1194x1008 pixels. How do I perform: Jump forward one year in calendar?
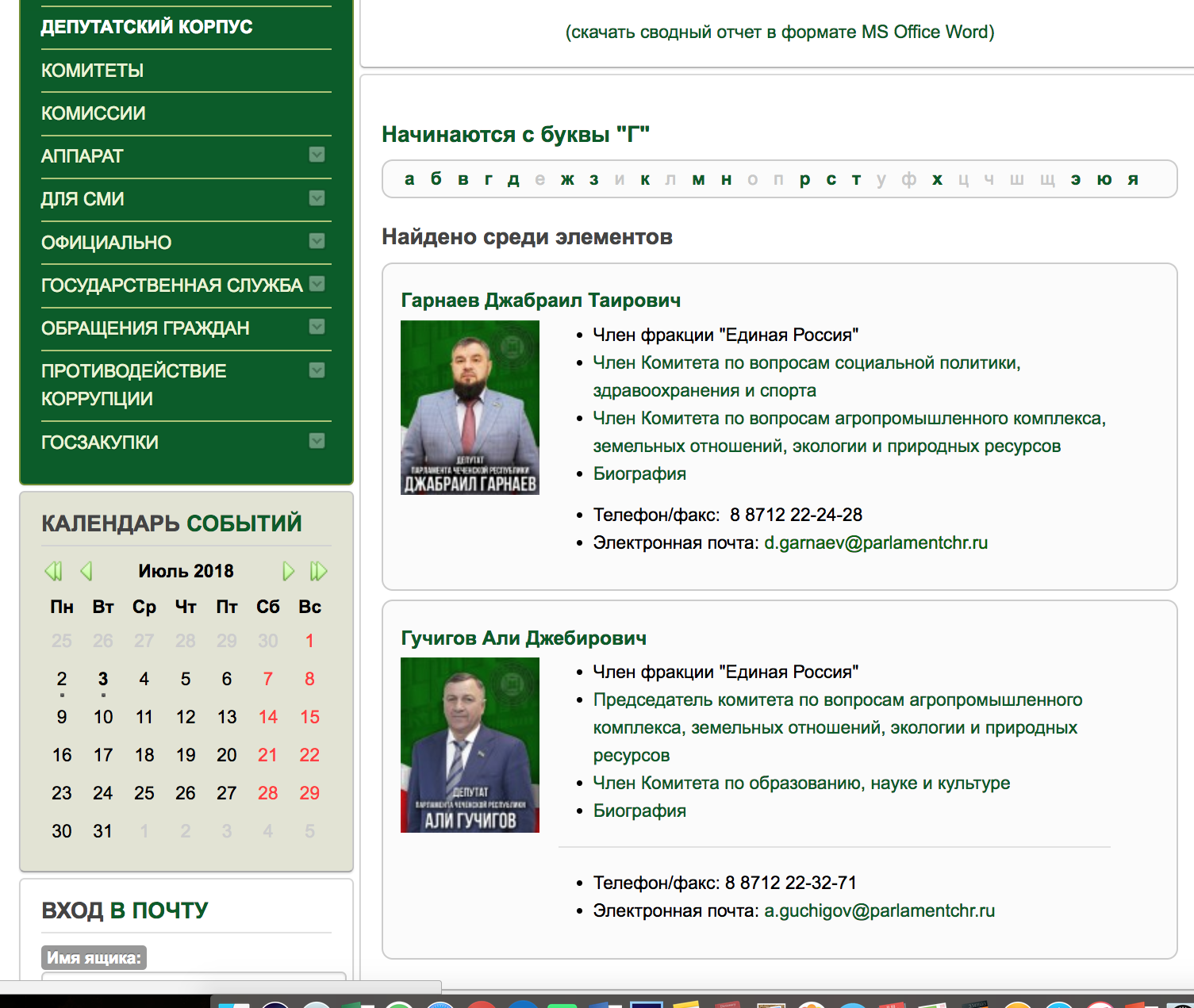pyautogui.click(x=318, y=571)
